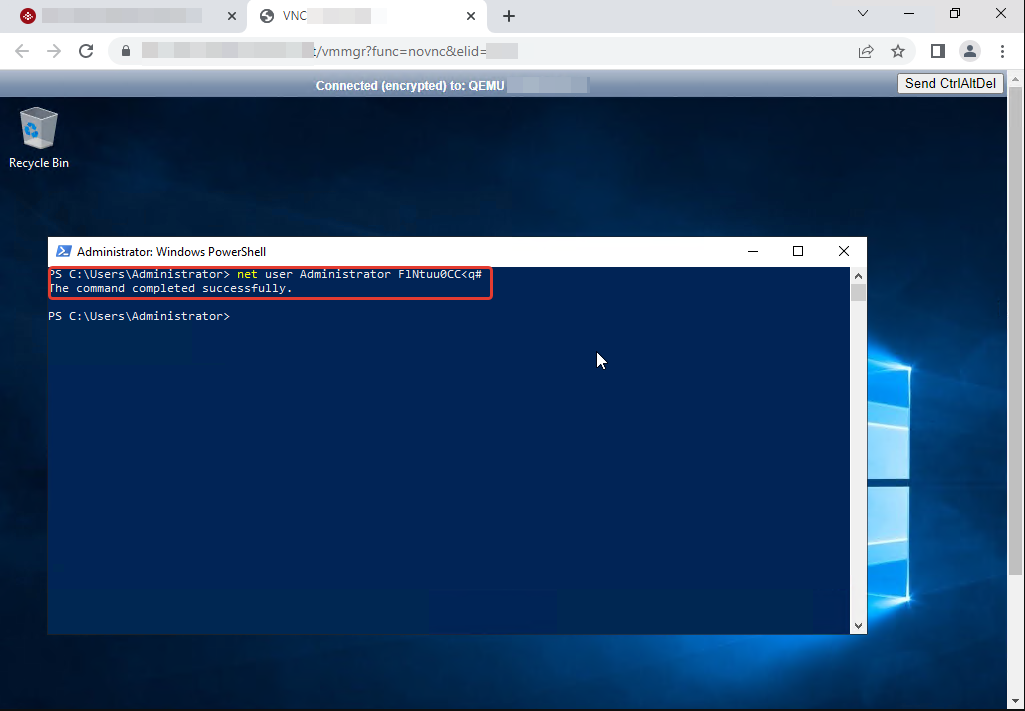The image size is (1025, 711).
Task: Bookmark this page via the star icon
Action: click(897, 50)
